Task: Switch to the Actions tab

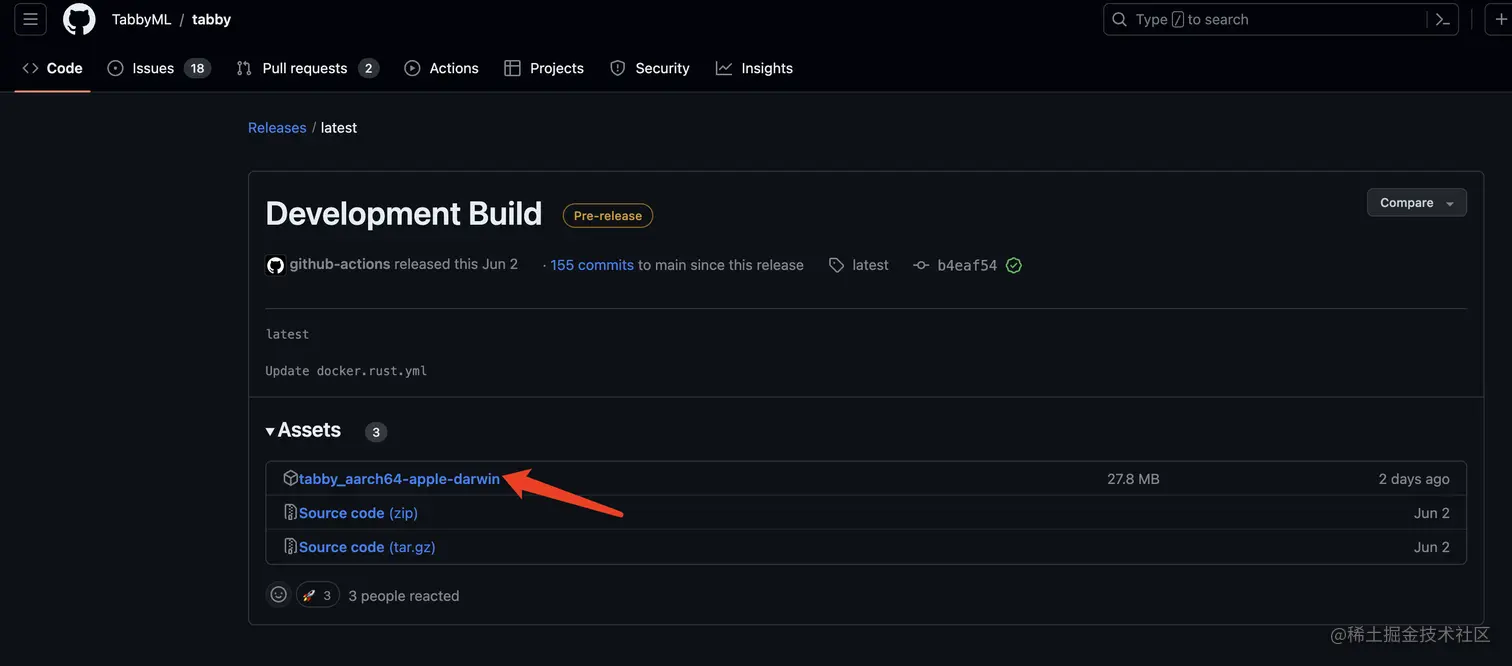Action: (441, 68)
